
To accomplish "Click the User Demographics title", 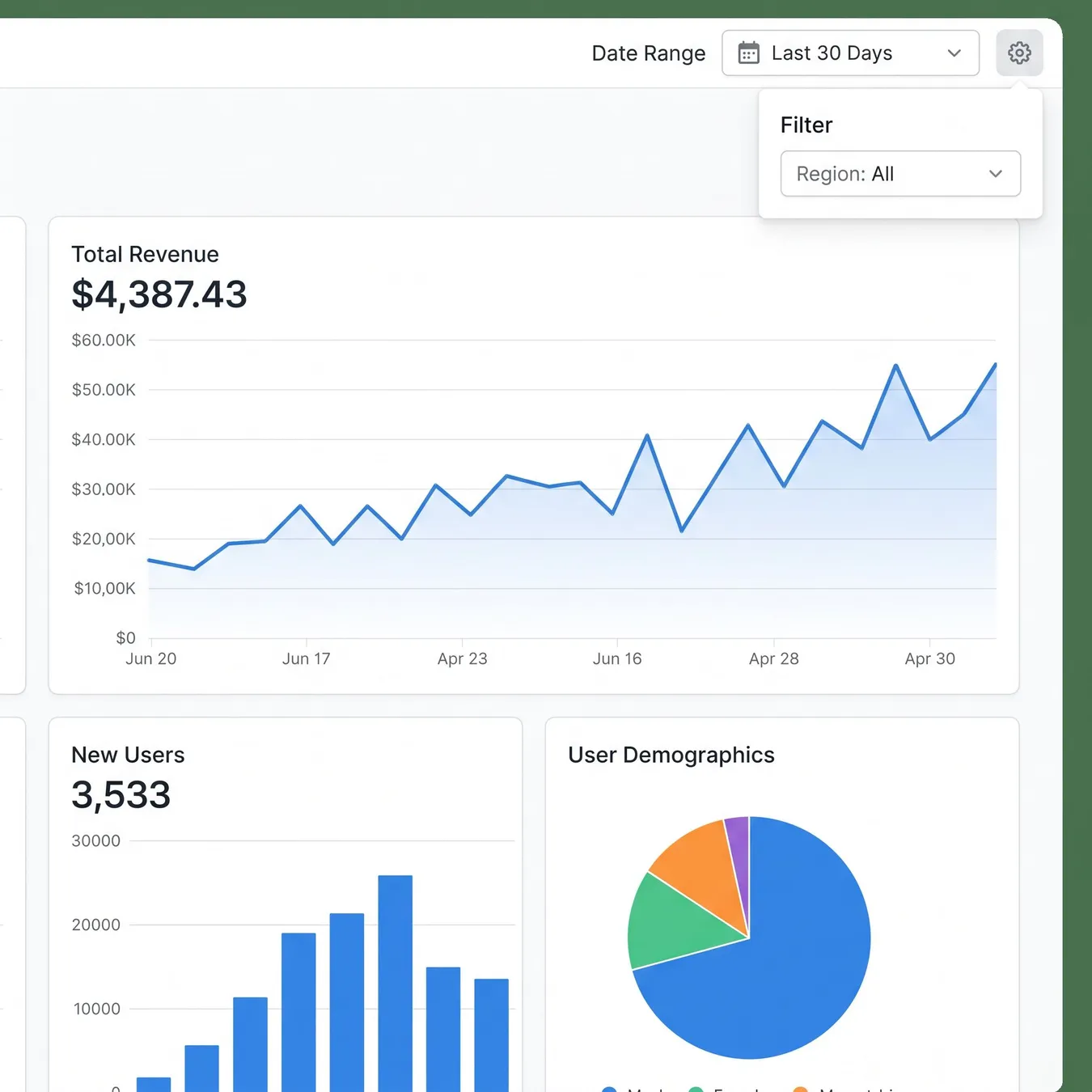I will point(671,755).
